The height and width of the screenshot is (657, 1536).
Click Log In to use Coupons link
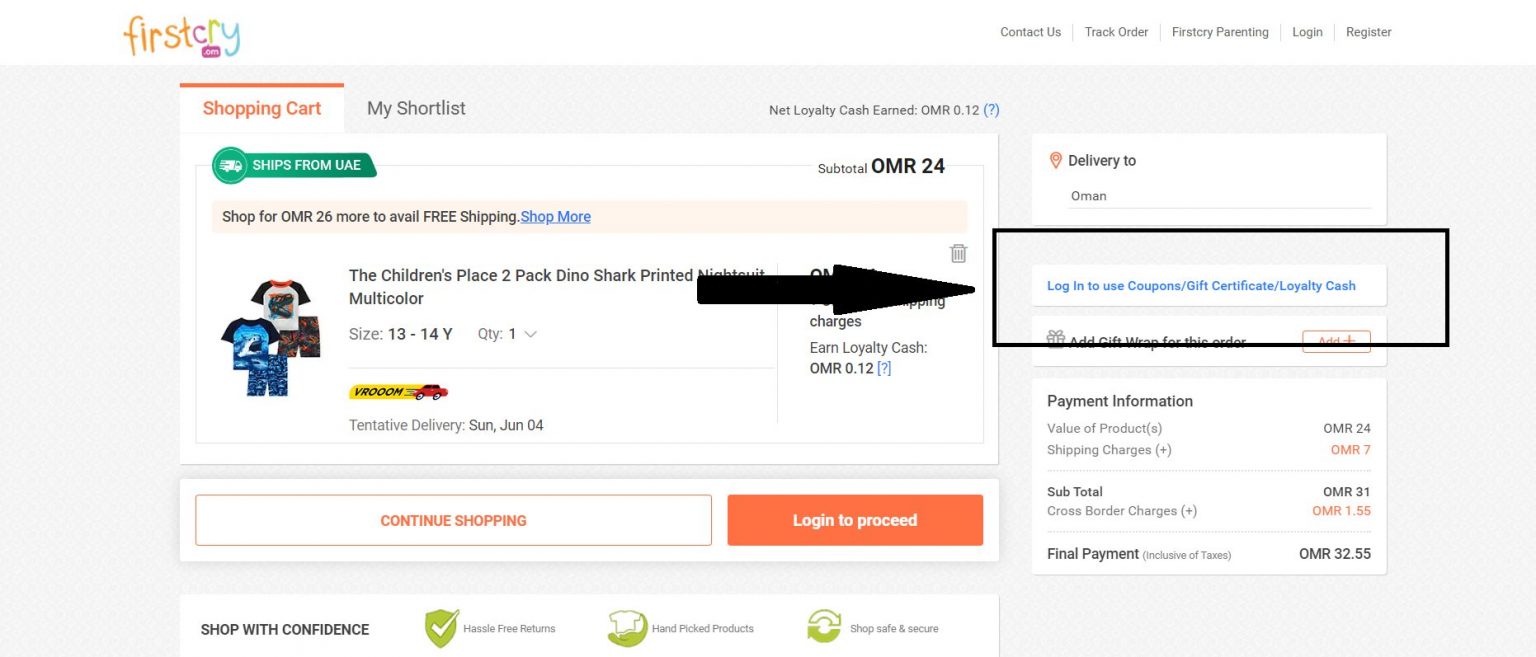pyautogui.click(x=1202, y=285)
